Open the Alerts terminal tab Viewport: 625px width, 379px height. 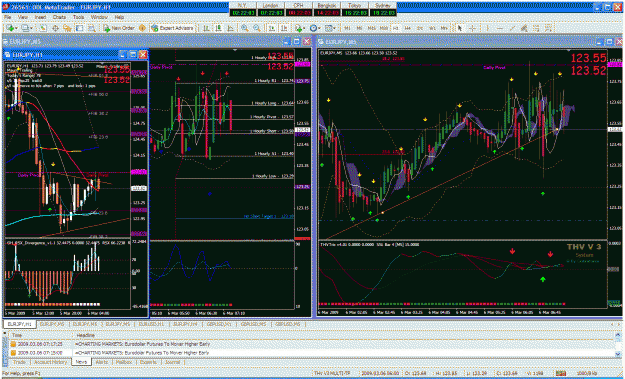pyautogui.click(x=102, y=362)
